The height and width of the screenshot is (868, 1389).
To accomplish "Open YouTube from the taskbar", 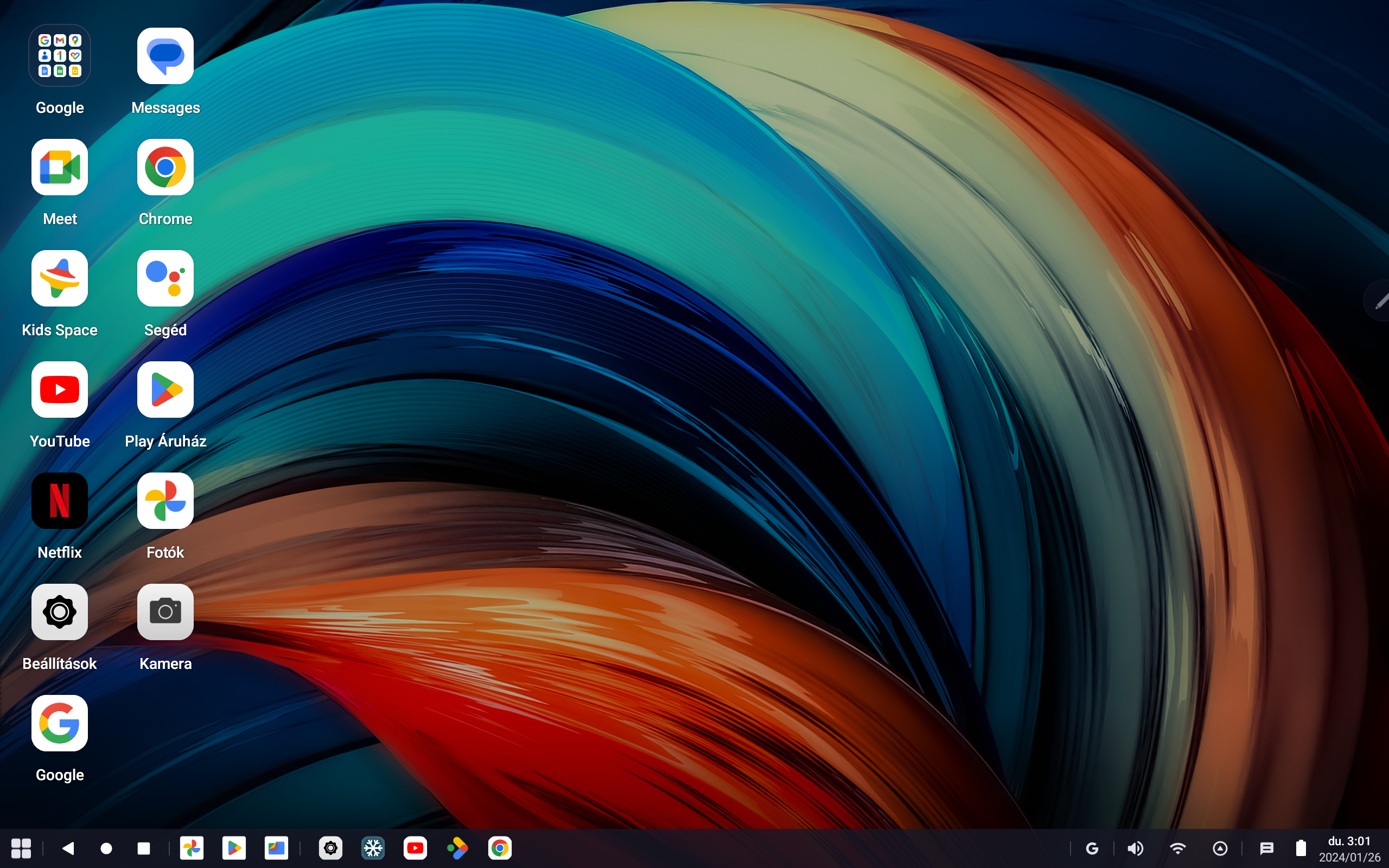I will [416, 848].
